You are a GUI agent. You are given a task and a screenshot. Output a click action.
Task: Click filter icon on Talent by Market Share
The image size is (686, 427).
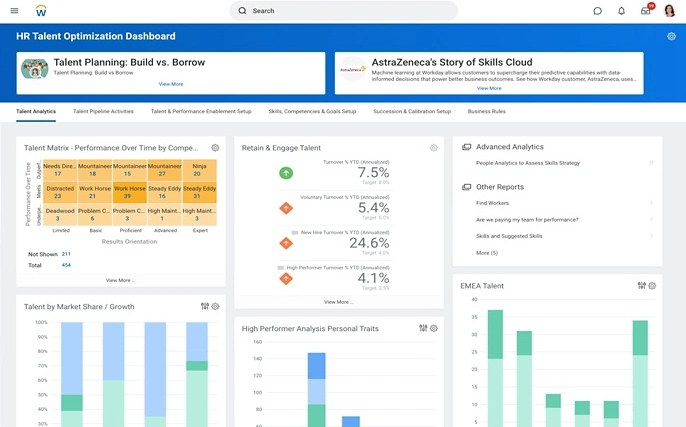click(x=204, y=306)
